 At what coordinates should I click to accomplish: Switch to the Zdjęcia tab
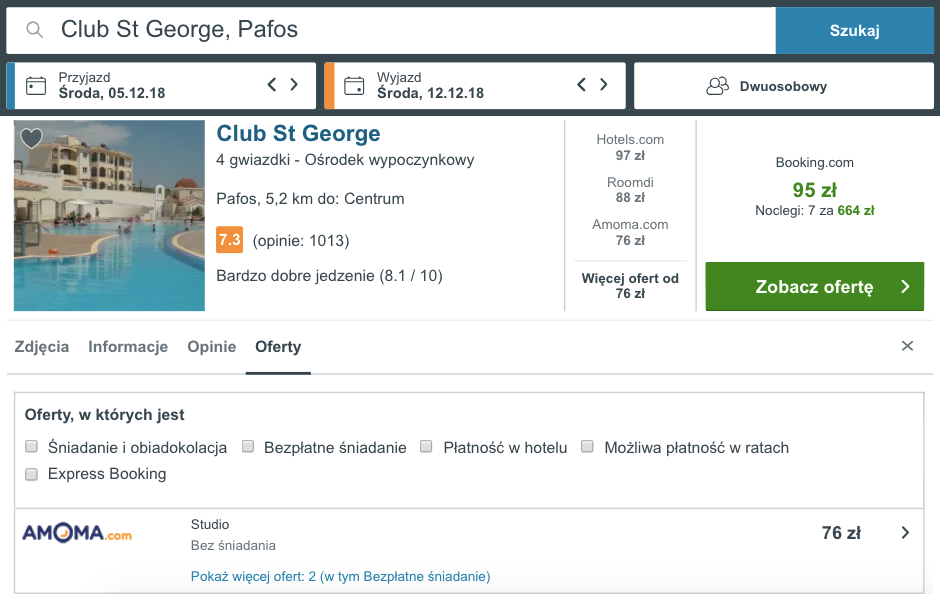point(41,346)
